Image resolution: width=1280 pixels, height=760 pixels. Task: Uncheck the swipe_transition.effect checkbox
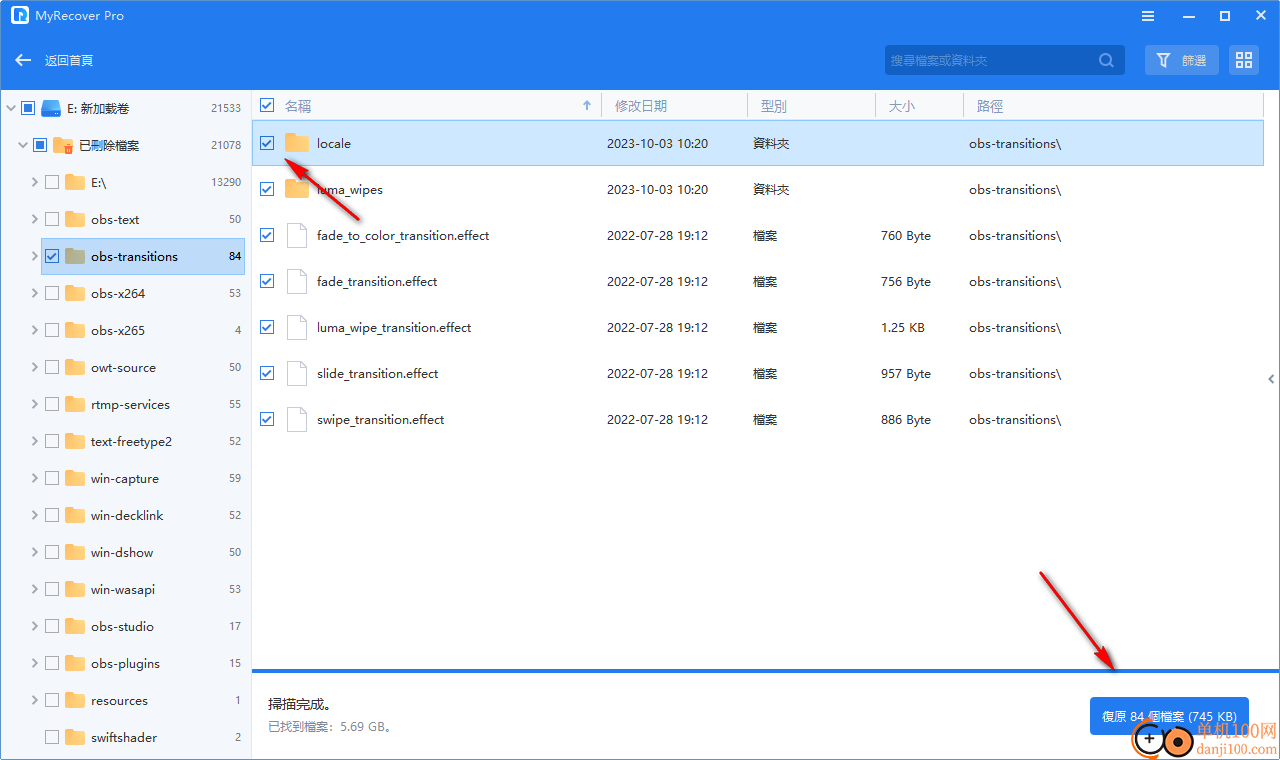point(267,419)
